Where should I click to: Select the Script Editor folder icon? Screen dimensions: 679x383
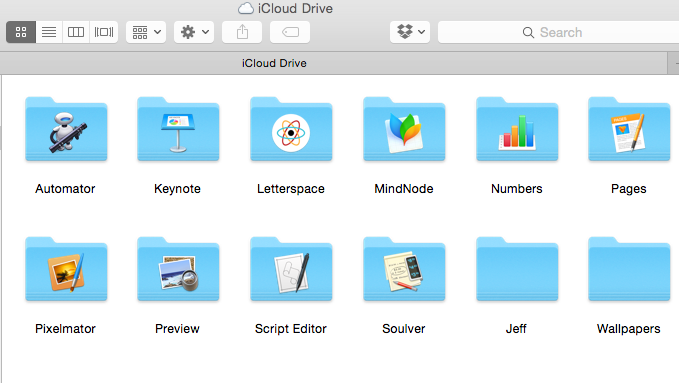(x=291, y=269)
